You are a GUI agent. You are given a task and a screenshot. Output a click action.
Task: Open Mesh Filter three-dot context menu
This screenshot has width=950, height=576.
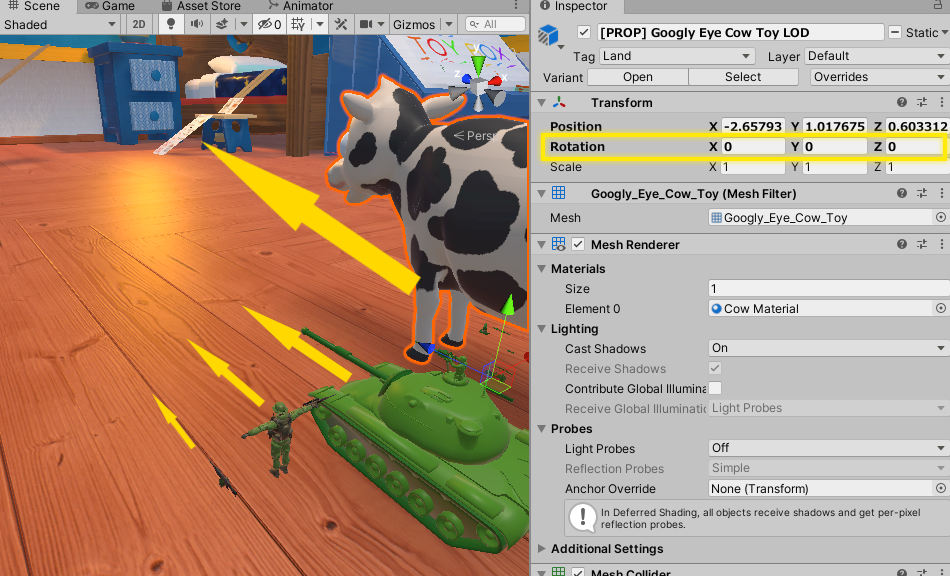tap(942, 193)
